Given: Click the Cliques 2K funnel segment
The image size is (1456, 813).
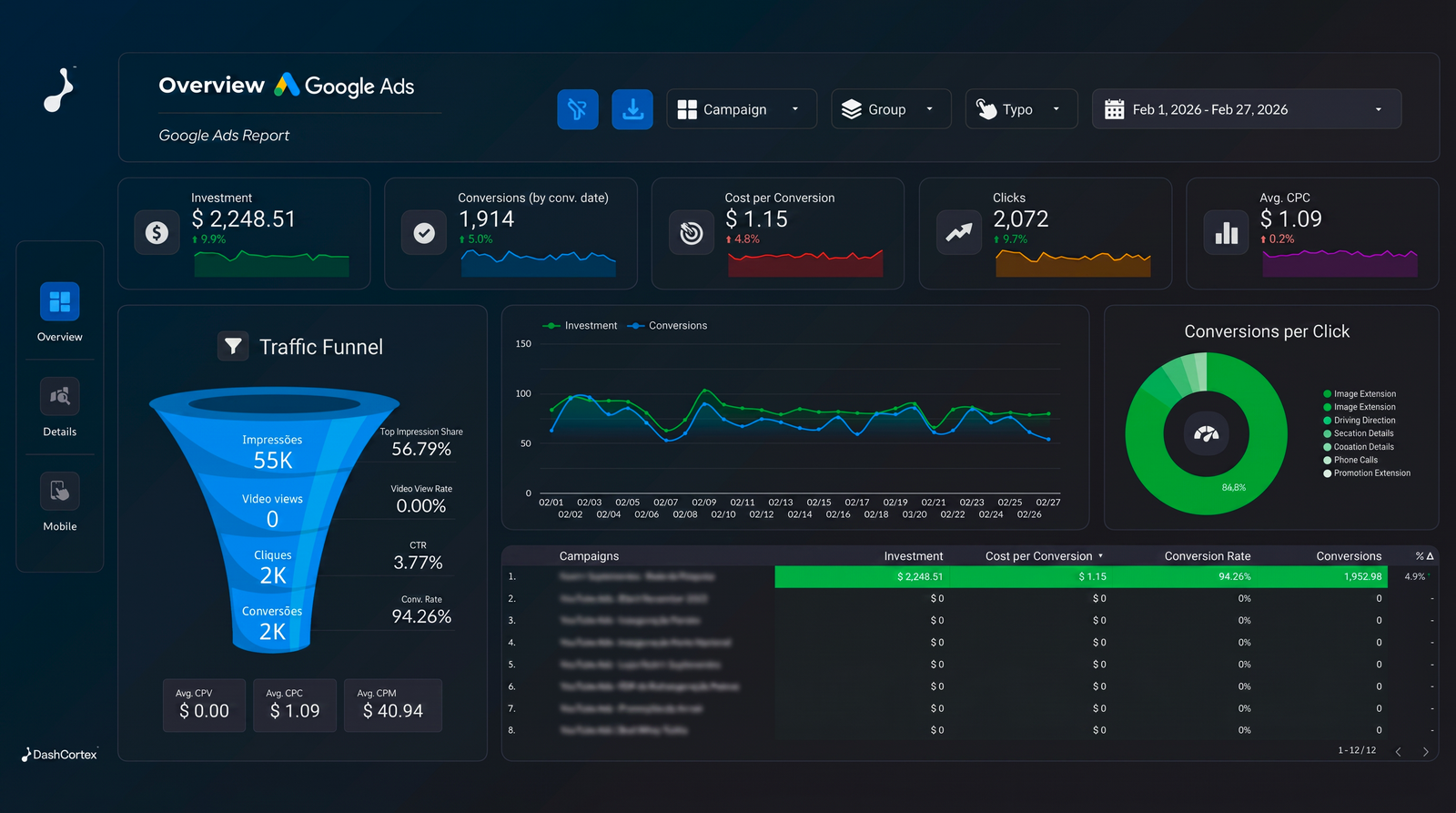Looking at the screenshot, I should pos(272,567).
